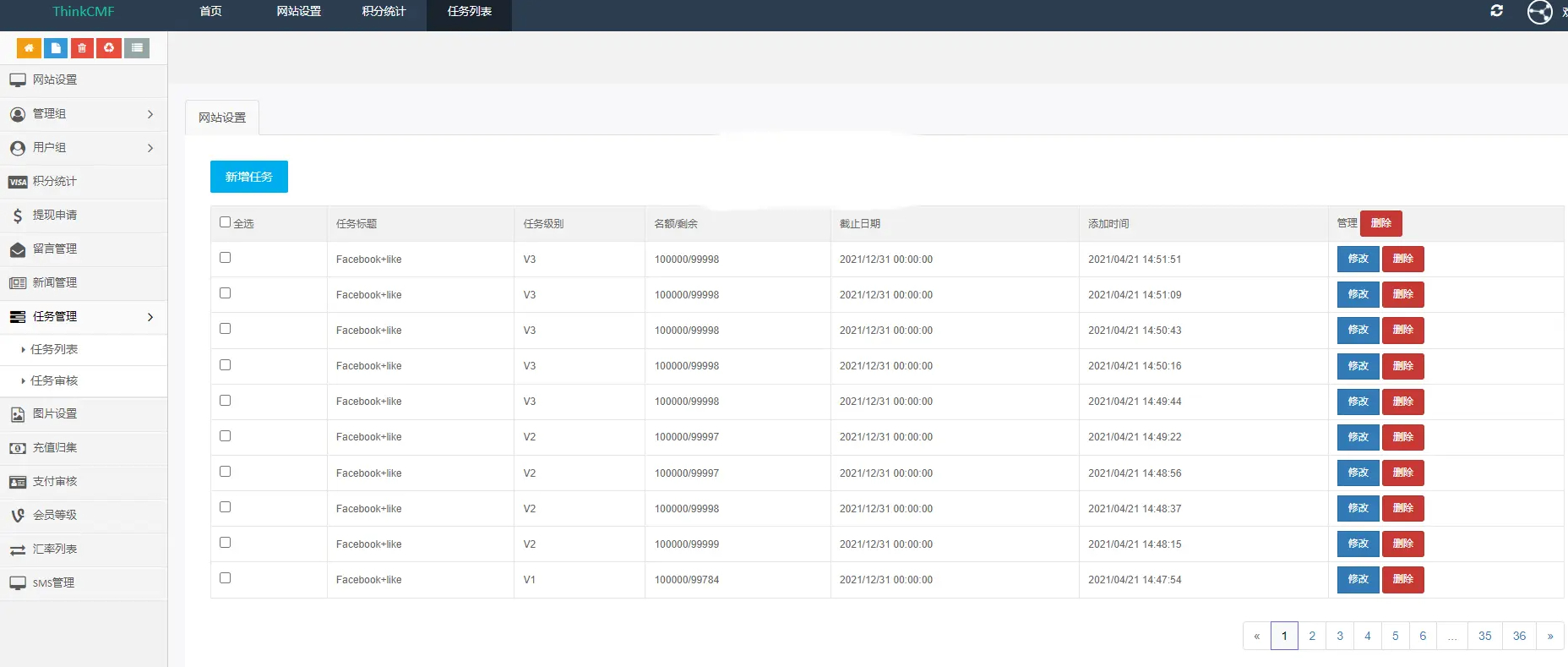Open the 积分统计 top menu item
This screenshot has height=667, width=1568.
coord(384,12)
